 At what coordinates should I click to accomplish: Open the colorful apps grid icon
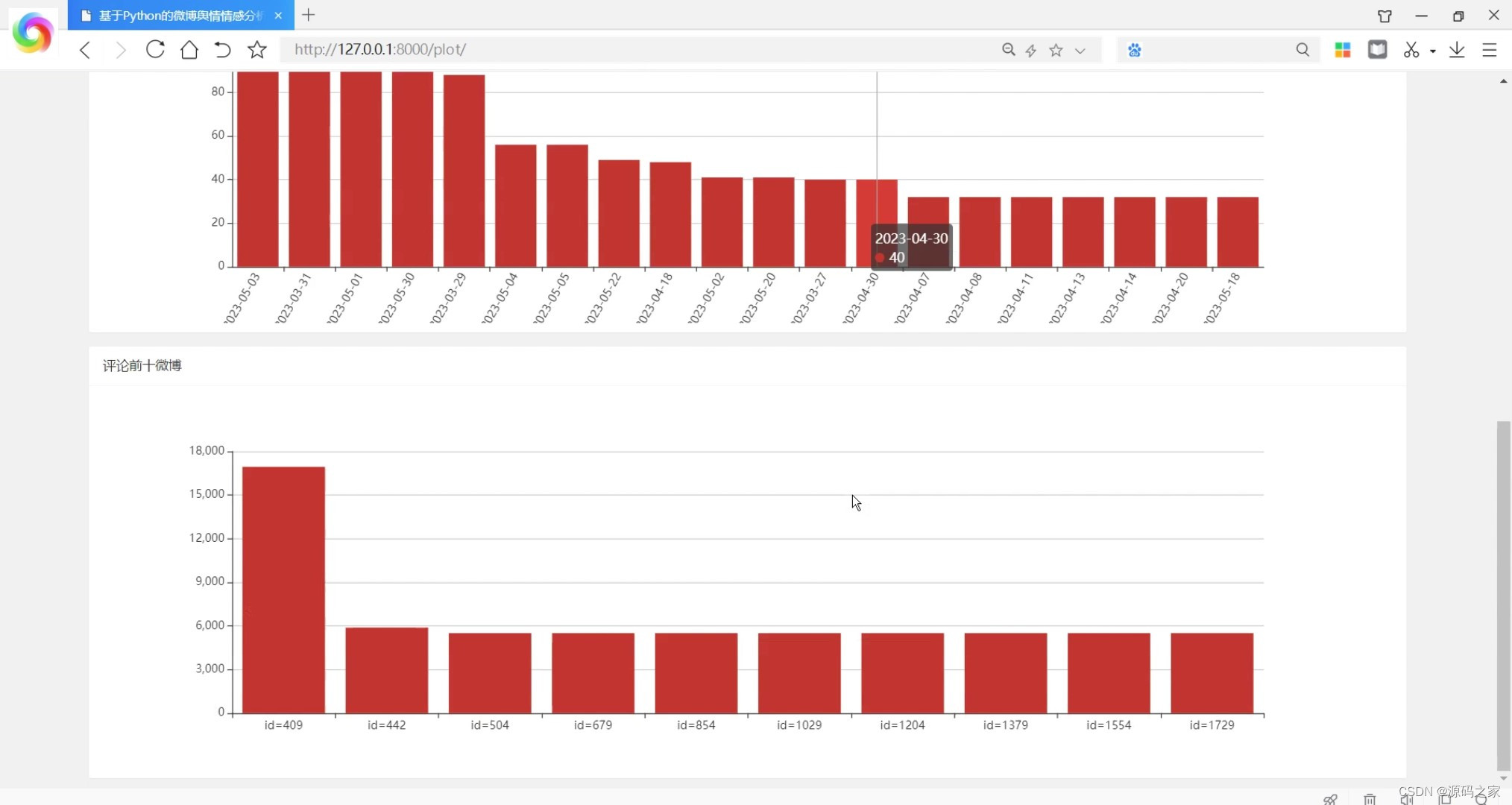[1343, 50]
